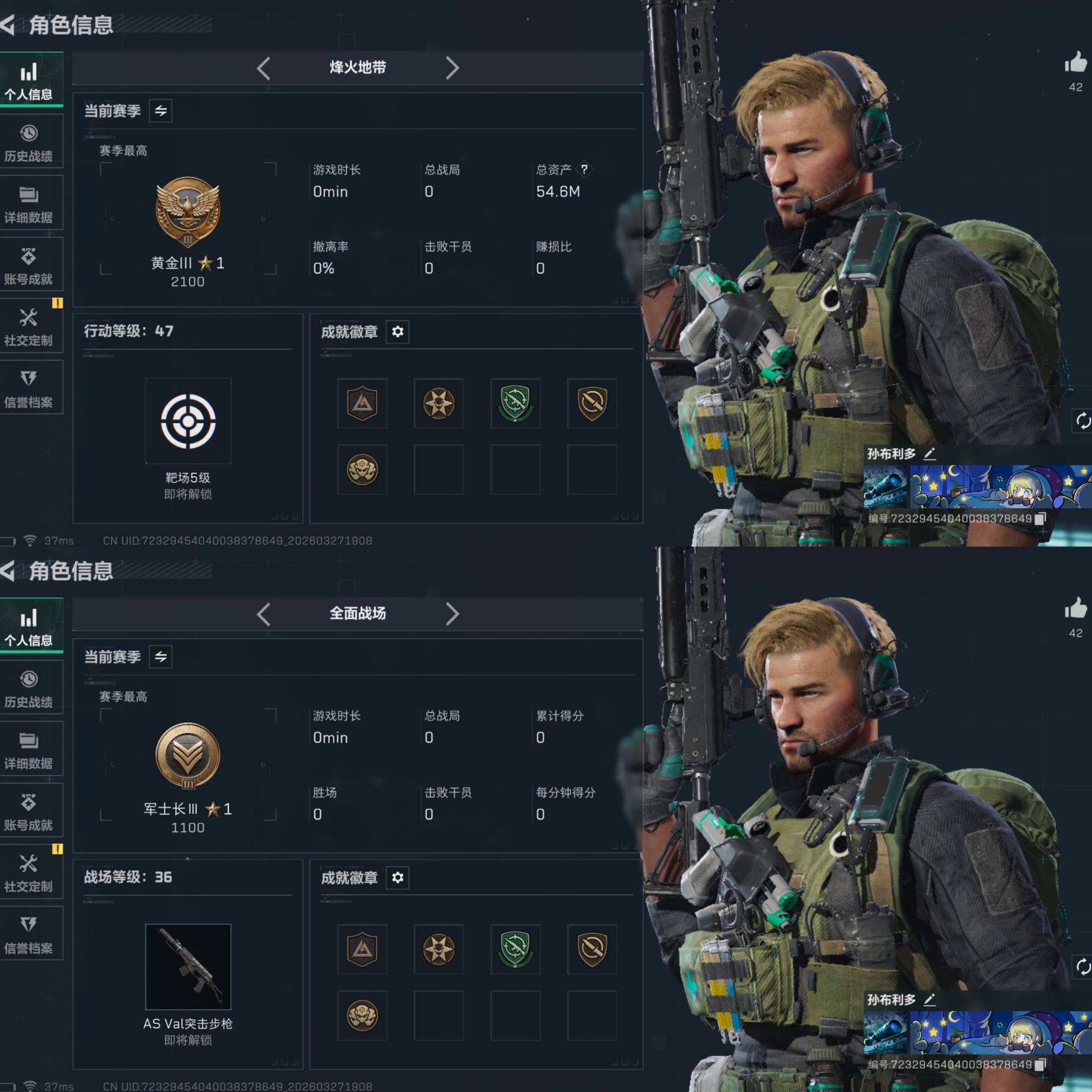The height and width of the screenshot is (1092, 1092).
Task: Toggle season swap button above 黄金III rank
Action: pyautogui.click(x=161, y=110)
